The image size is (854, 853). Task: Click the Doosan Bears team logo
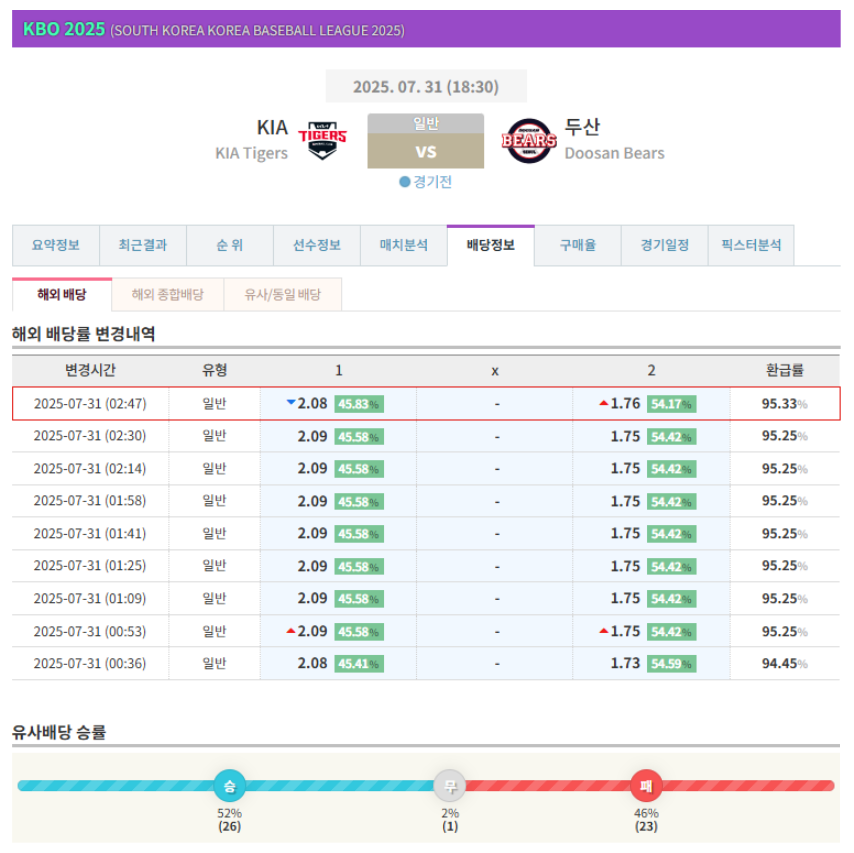[529, 141]
